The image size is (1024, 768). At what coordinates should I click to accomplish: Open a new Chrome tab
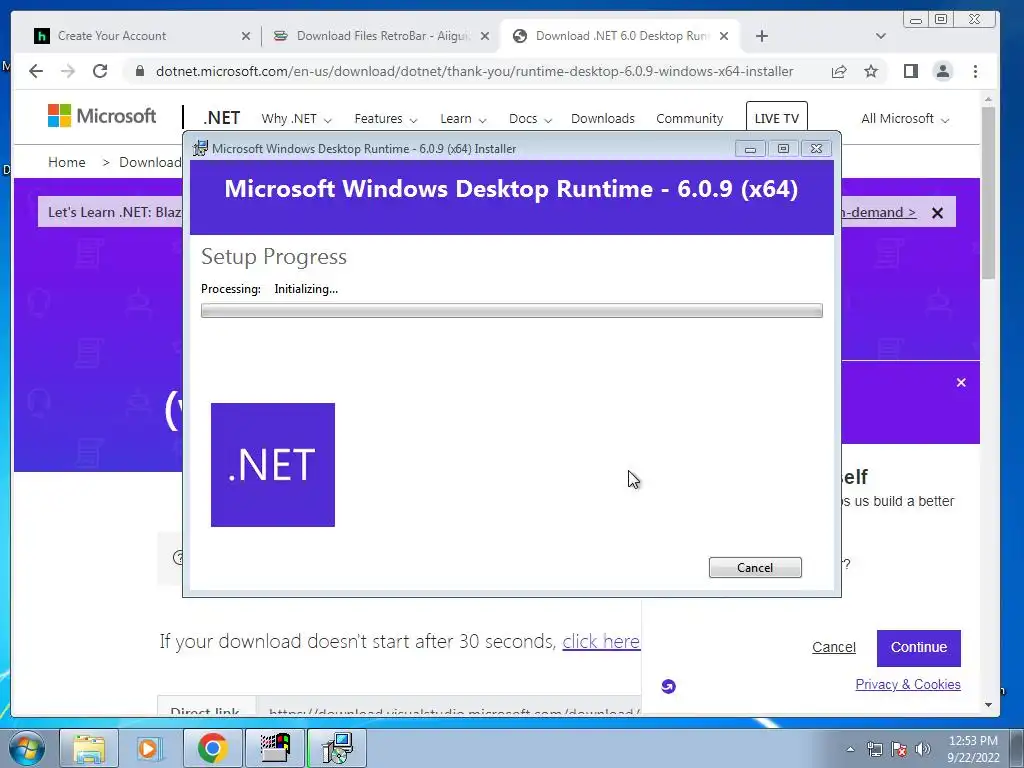pyautogui.click(x=761, y=36)
